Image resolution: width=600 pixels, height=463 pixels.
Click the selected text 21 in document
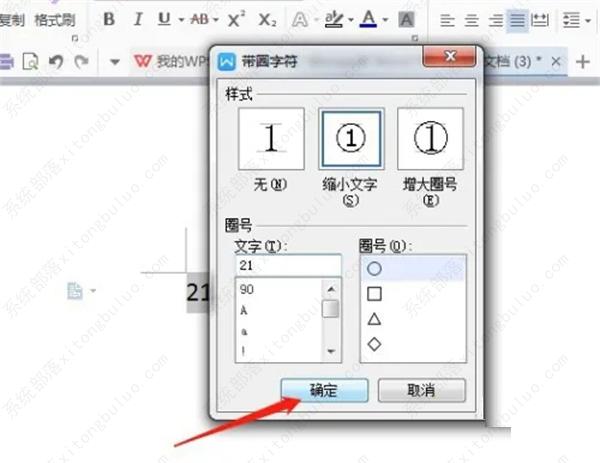click(198, 293)
